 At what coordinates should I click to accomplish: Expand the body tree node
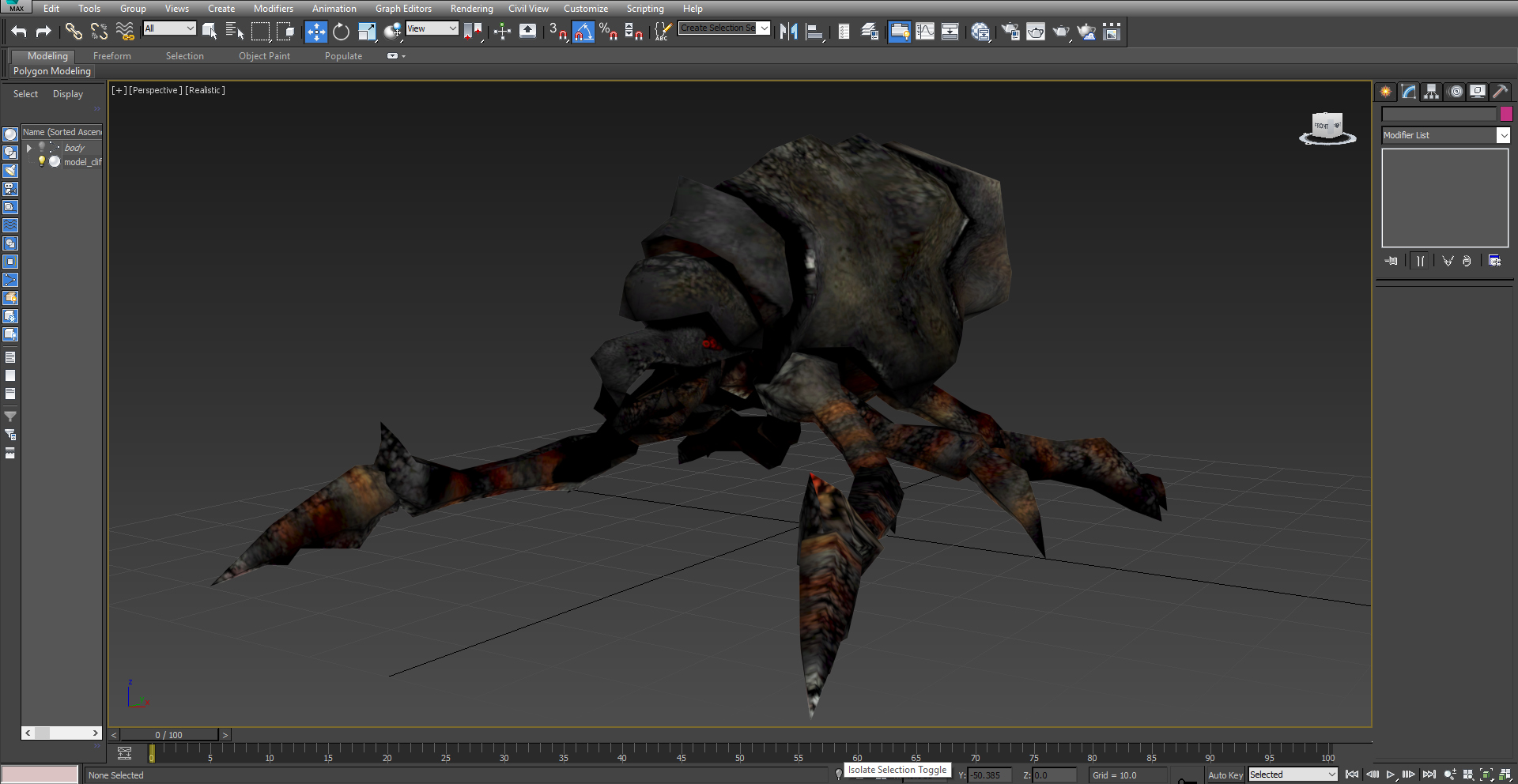click(x=29, y=148)
